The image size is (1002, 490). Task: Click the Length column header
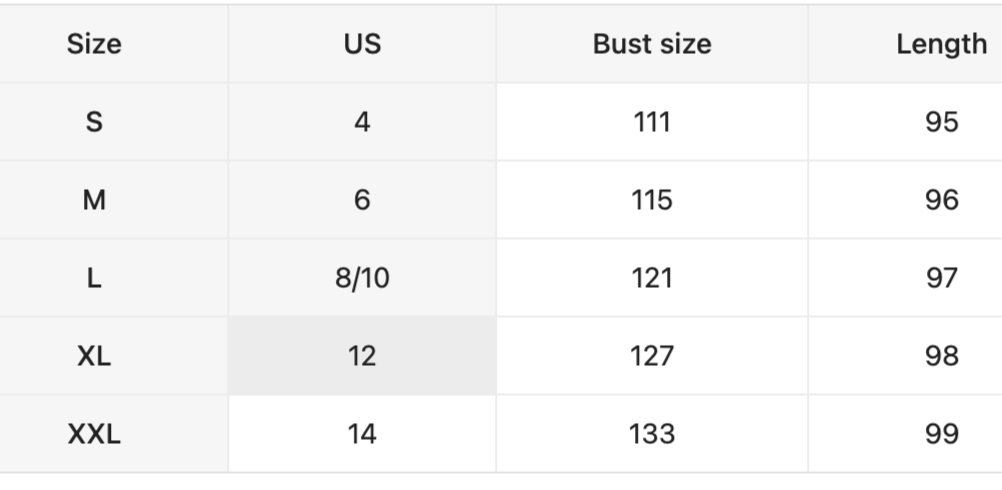pos(940,44)
